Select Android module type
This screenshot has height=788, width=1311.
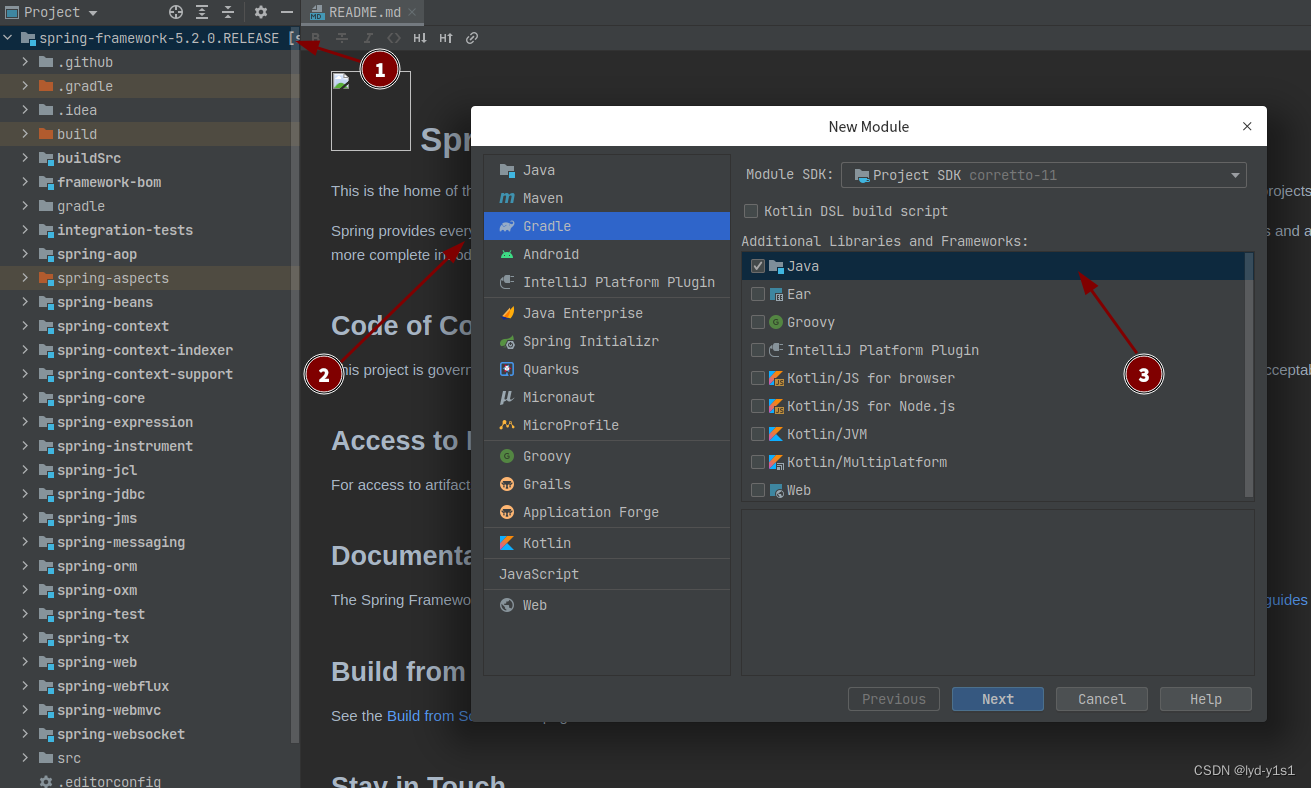coord(607,254)
